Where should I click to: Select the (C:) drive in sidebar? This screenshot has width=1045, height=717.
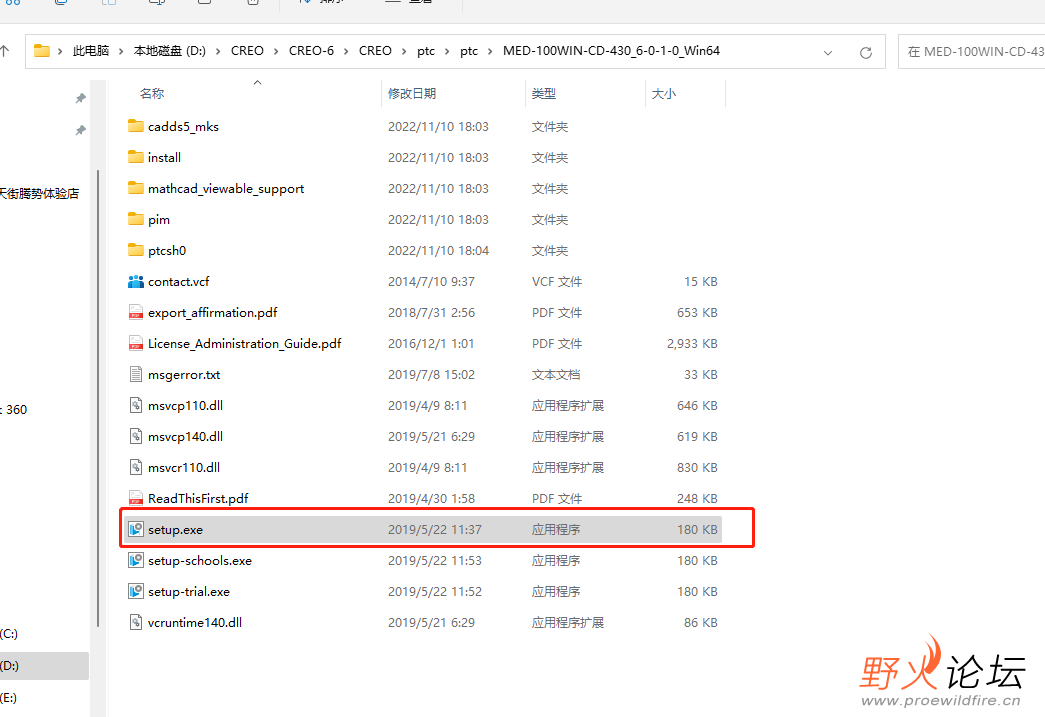tap(9, 634)
